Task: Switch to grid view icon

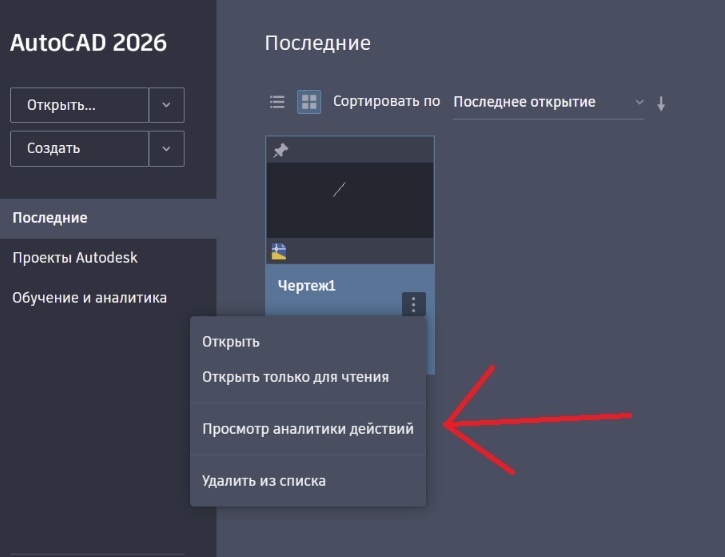Action: (309, 102)
